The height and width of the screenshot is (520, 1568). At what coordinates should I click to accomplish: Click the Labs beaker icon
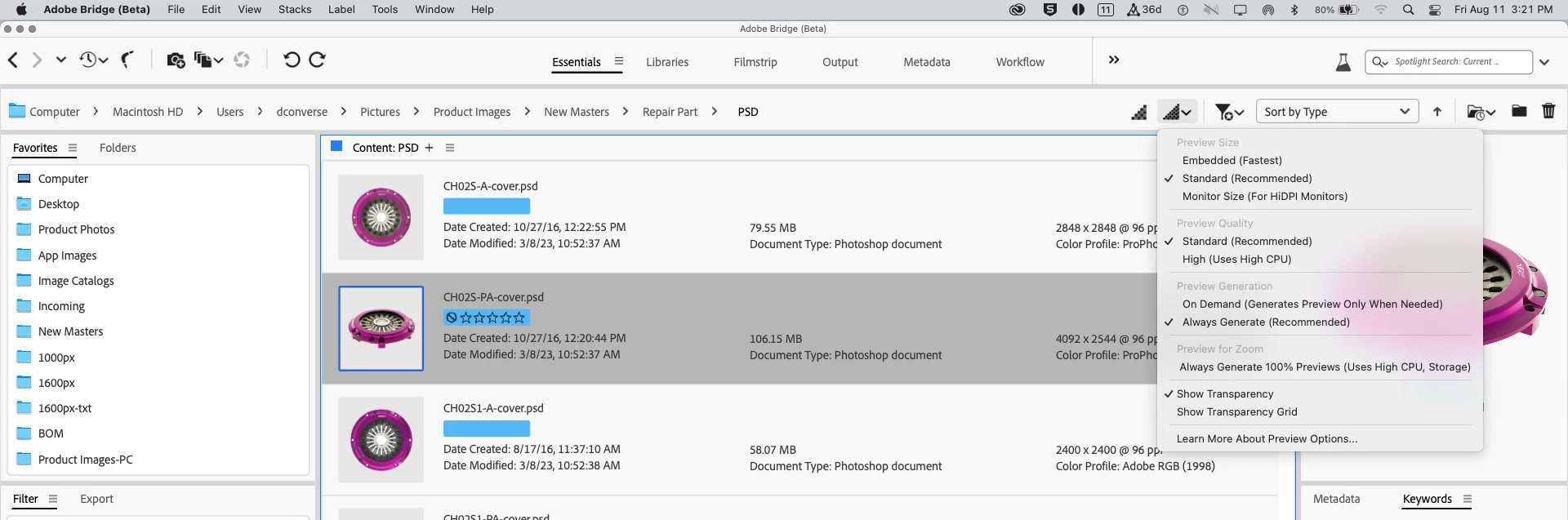1343,62
